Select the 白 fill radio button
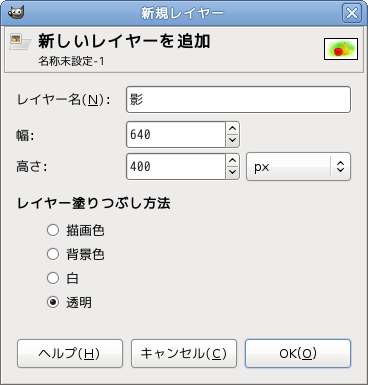The width and height of the screenshot is (368, 385). (53, 278)
